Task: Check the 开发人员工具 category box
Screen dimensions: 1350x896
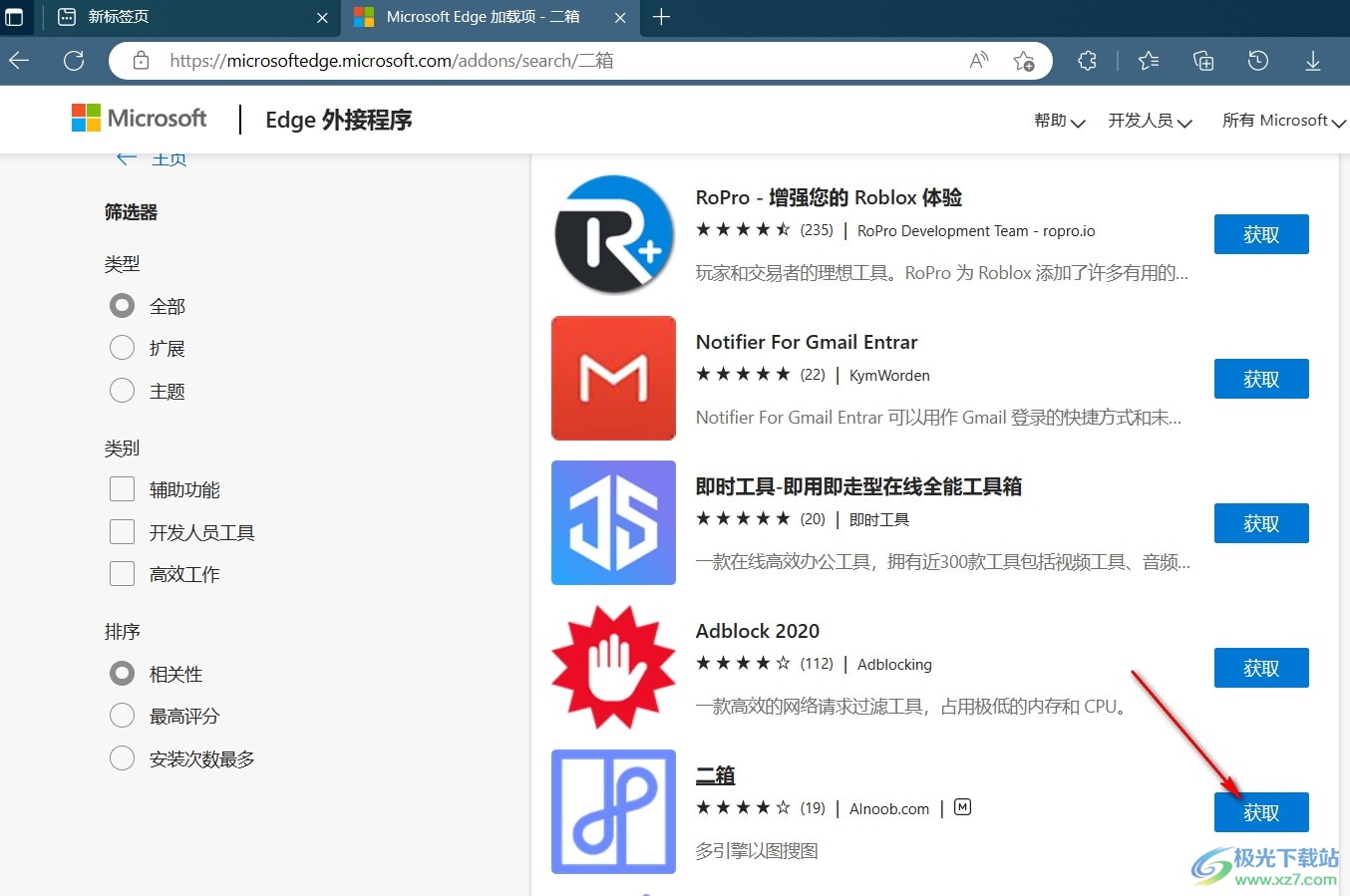Action: pyautogui.click(x=122, y=532)
